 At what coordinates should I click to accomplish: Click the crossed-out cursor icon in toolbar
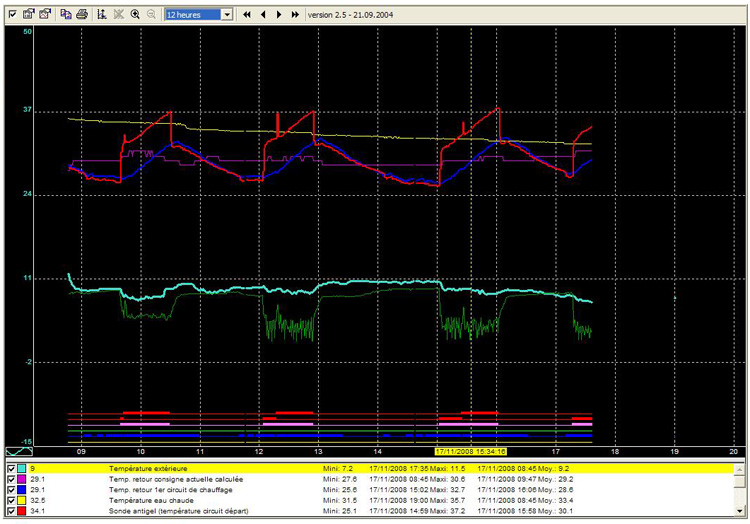tap(118, 15)
